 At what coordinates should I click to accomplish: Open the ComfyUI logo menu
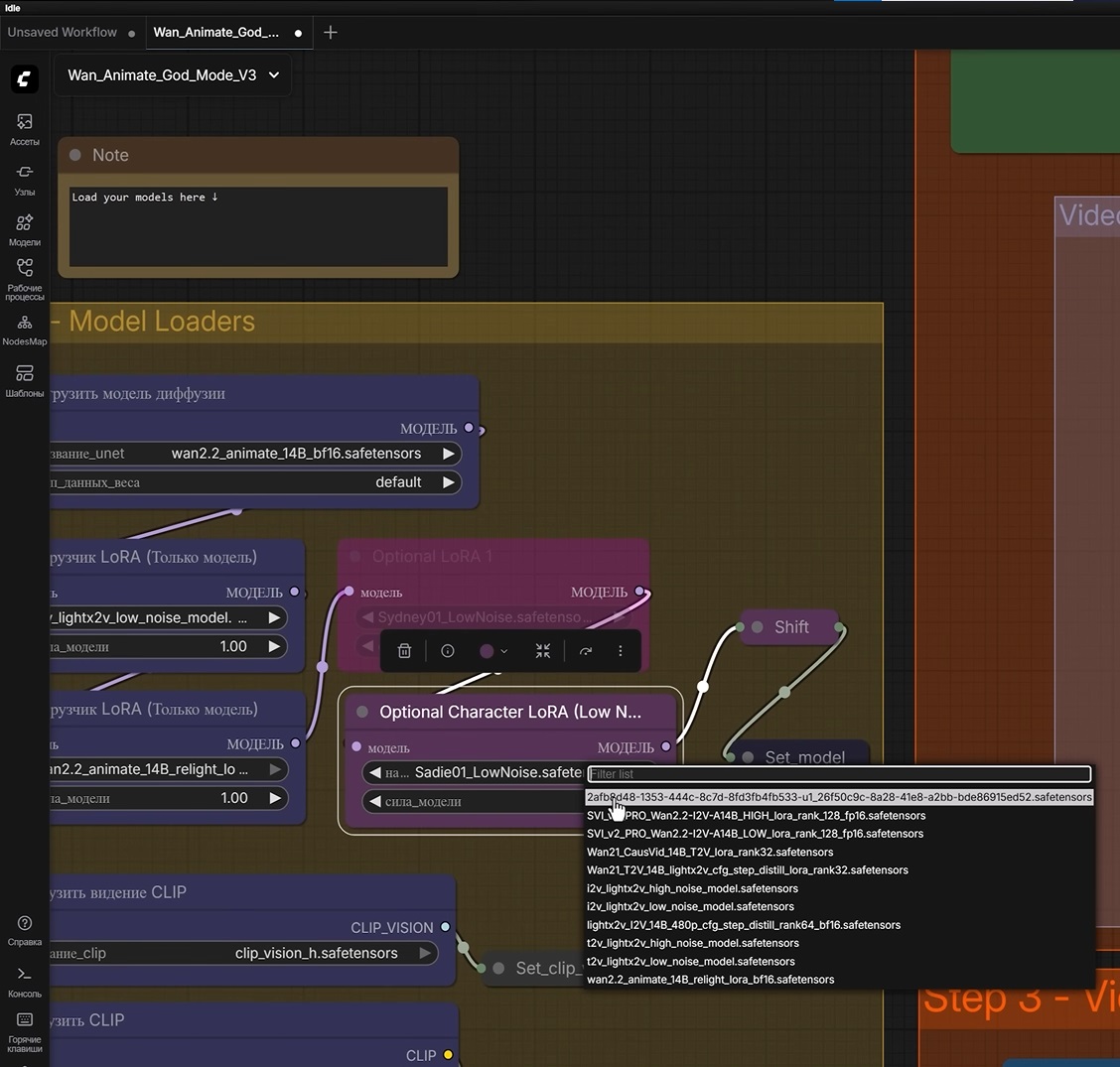point(24,77)
